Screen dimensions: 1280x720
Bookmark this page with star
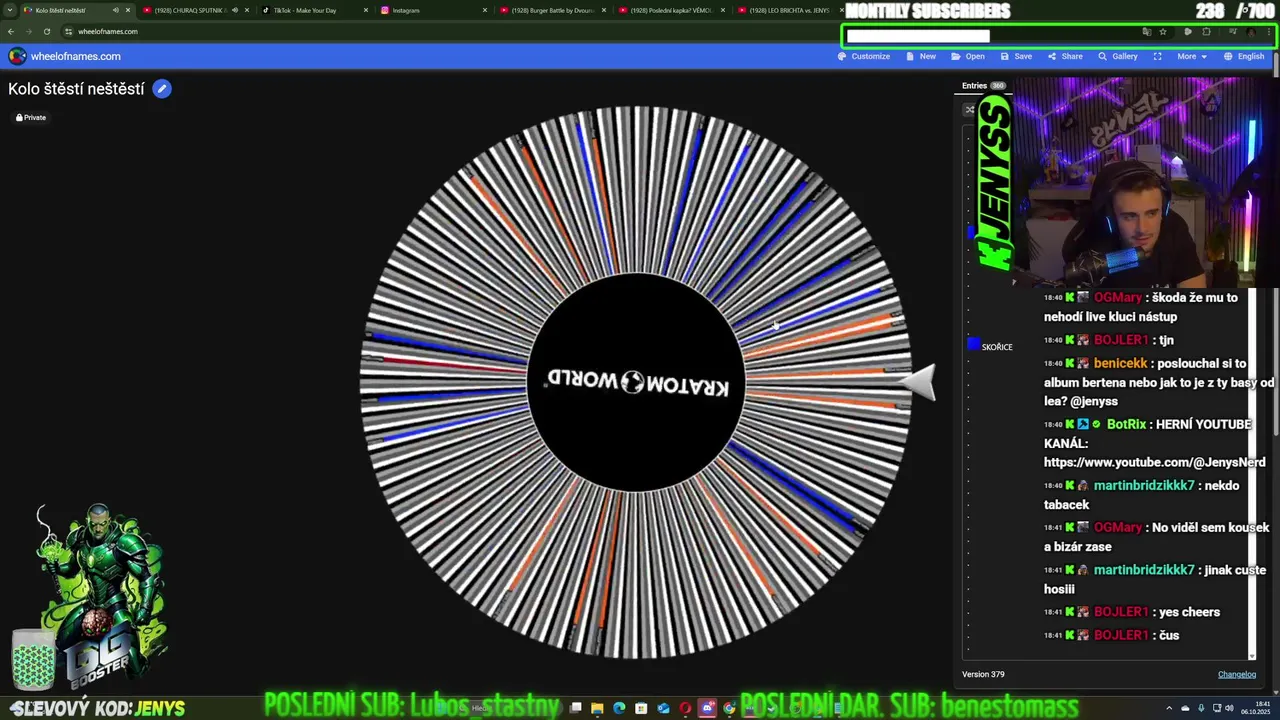click(x=1163, y=32)
